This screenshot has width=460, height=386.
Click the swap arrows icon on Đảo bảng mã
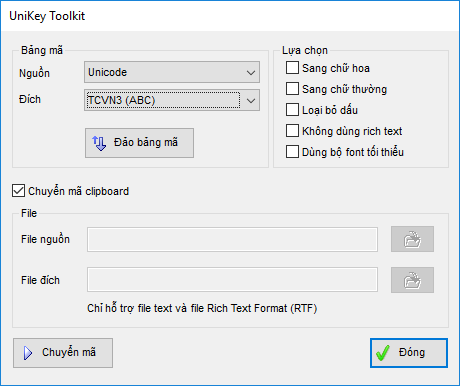click(x=99, y=143)
